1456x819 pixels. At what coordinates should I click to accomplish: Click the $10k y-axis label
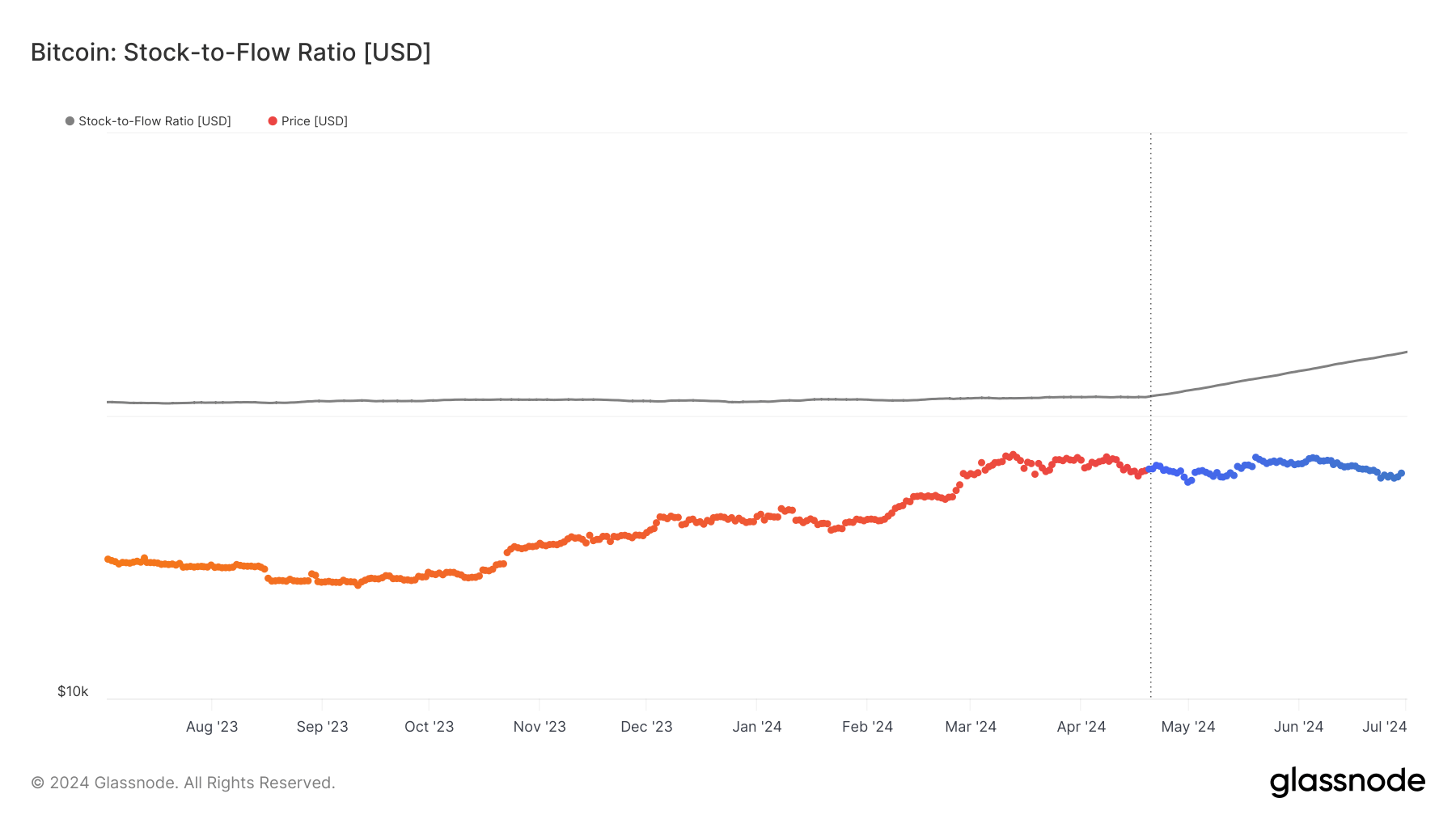[x=73, y=691]
